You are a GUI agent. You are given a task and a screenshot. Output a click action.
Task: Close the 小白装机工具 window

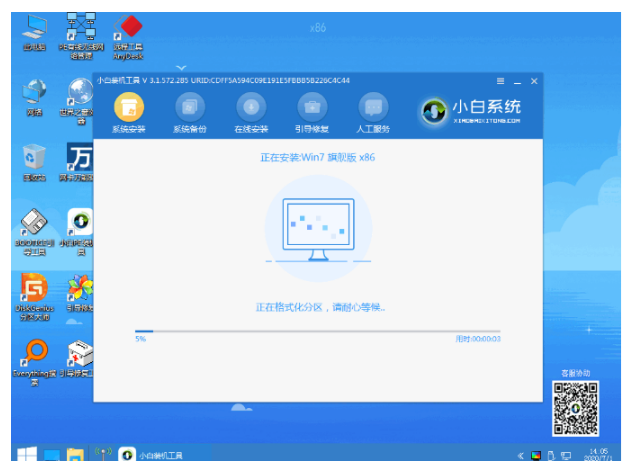point(534,80)
